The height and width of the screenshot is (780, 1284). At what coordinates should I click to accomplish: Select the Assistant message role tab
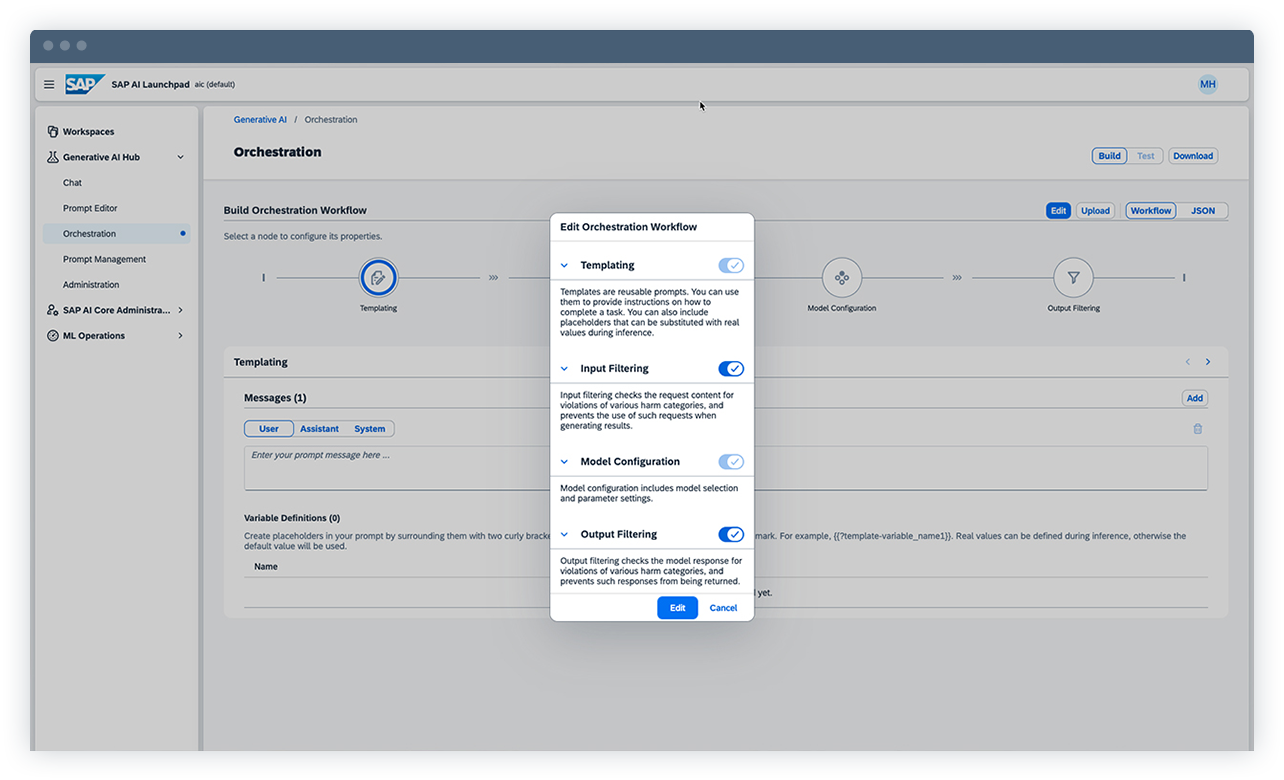(319, 428)
